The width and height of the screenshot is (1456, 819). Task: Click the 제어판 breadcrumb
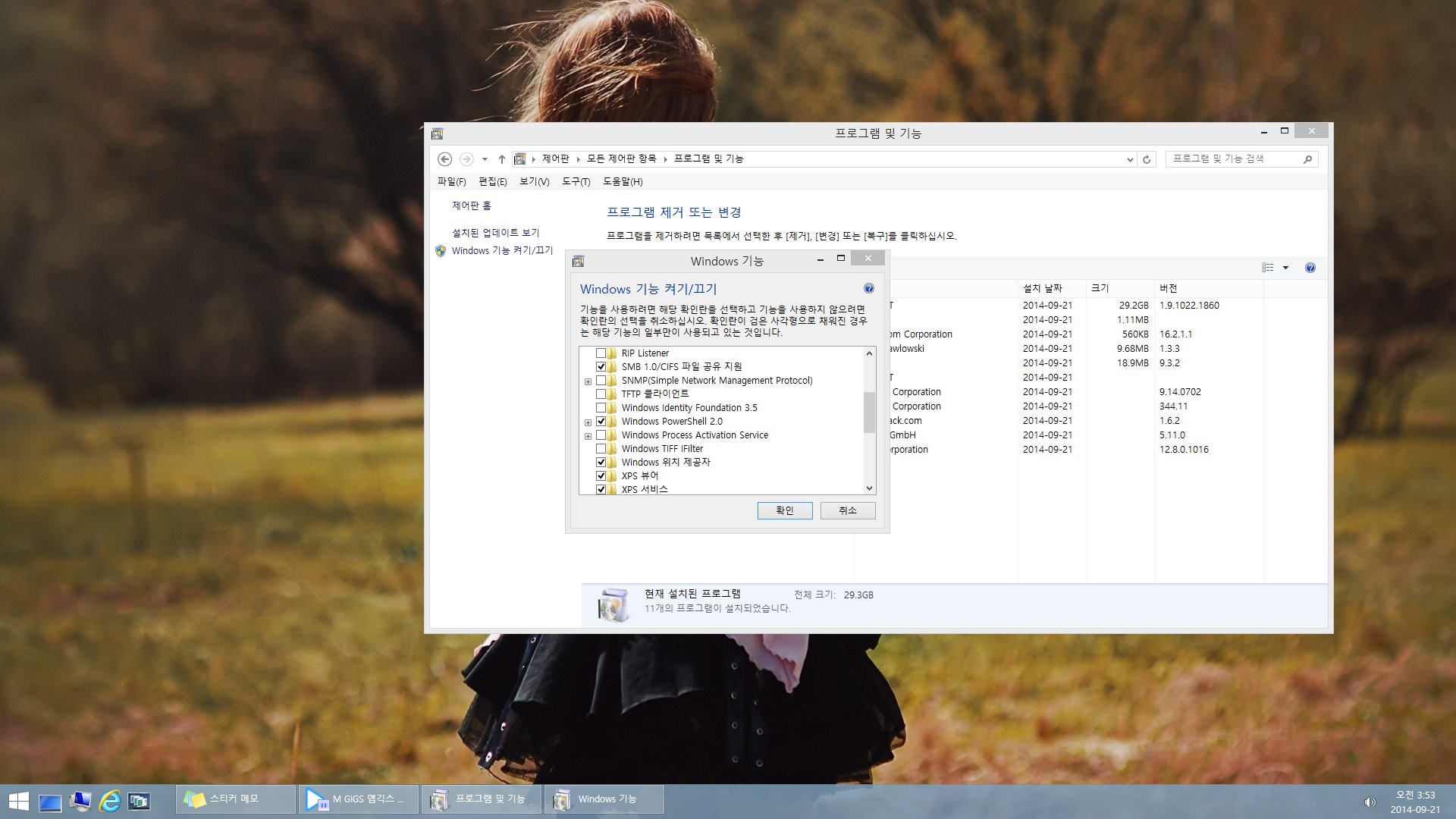555,159
